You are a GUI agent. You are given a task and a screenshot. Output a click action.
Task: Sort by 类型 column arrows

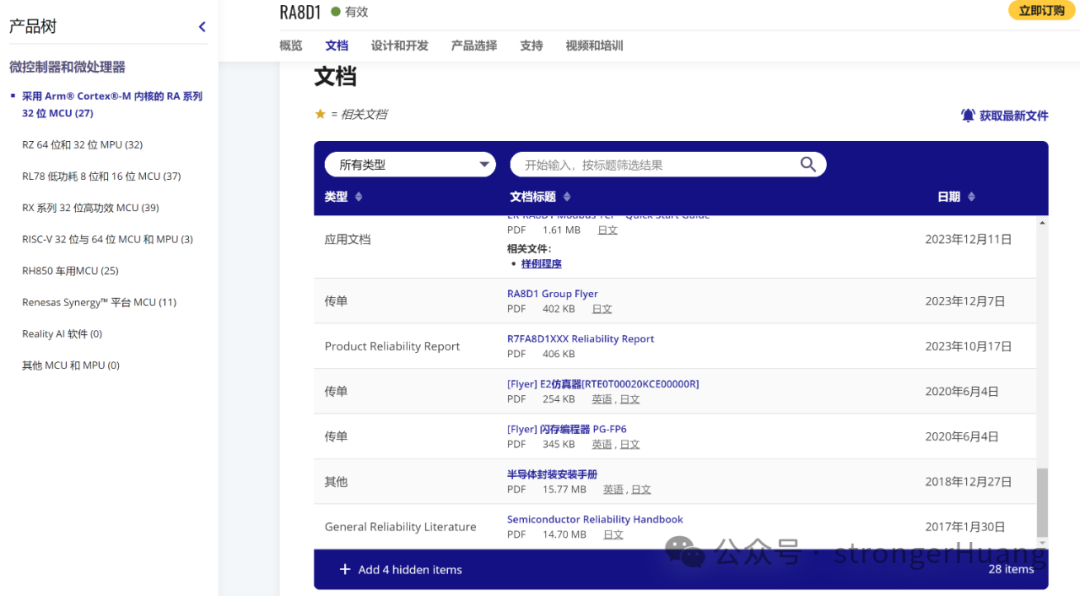click(x=358, y=197)
